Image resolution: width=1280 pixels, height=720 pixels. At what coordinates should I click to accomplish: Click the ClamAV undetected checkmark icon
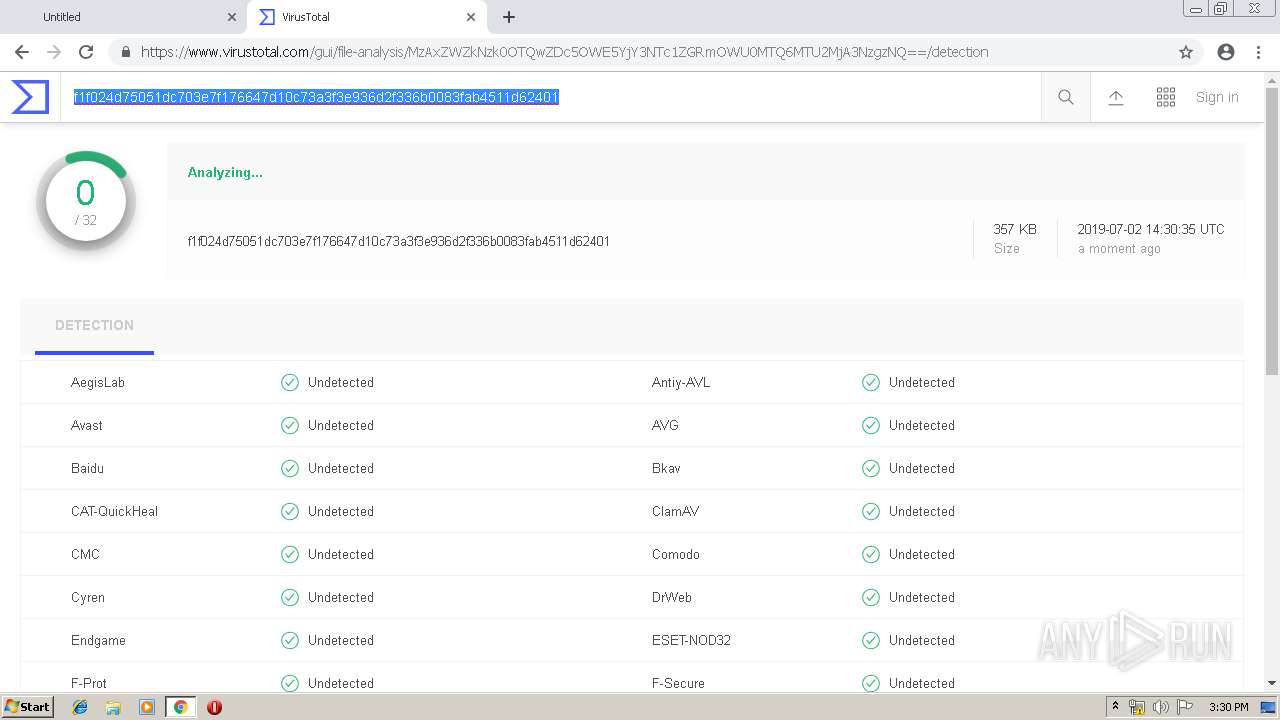[871, 511]
